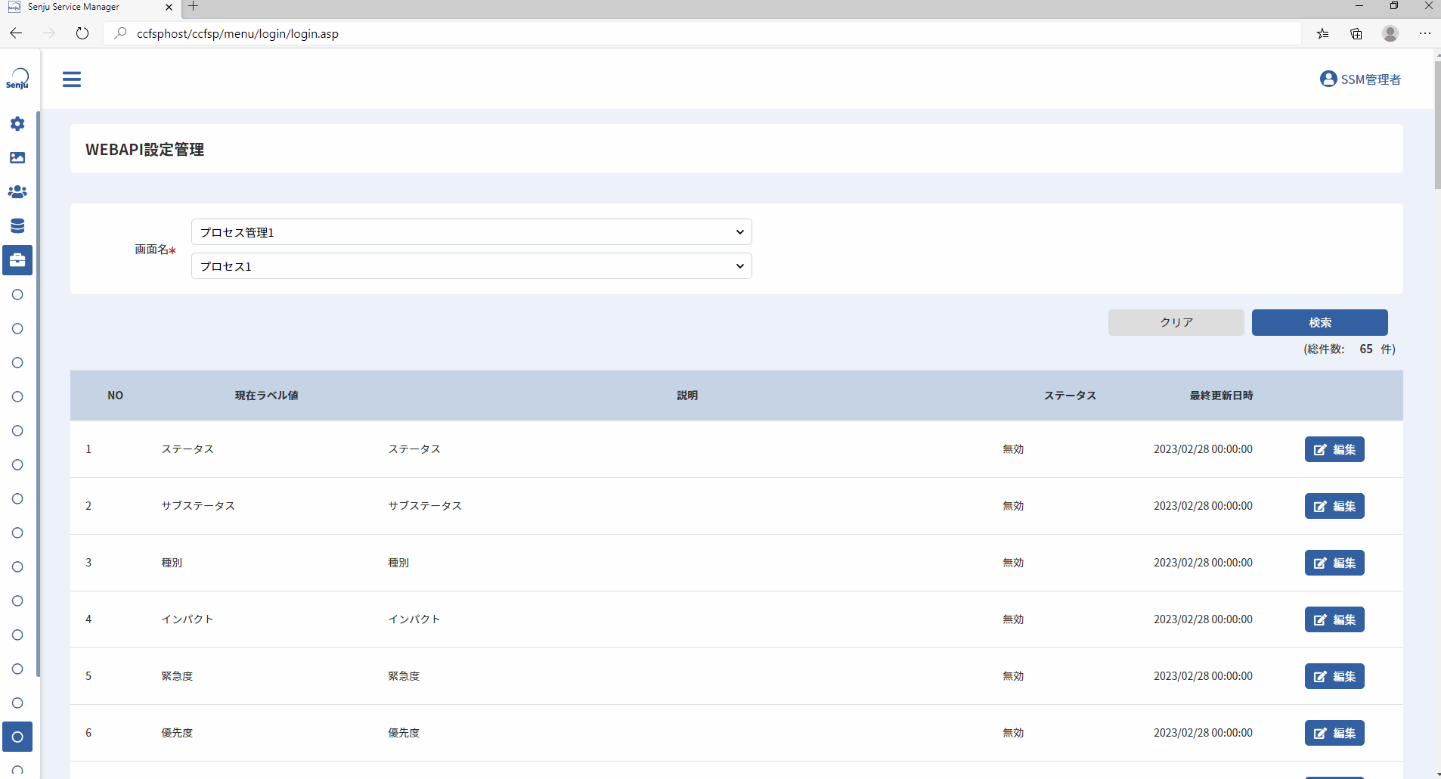Open the browser three-dot settings menu

(x=1424, y=33)
